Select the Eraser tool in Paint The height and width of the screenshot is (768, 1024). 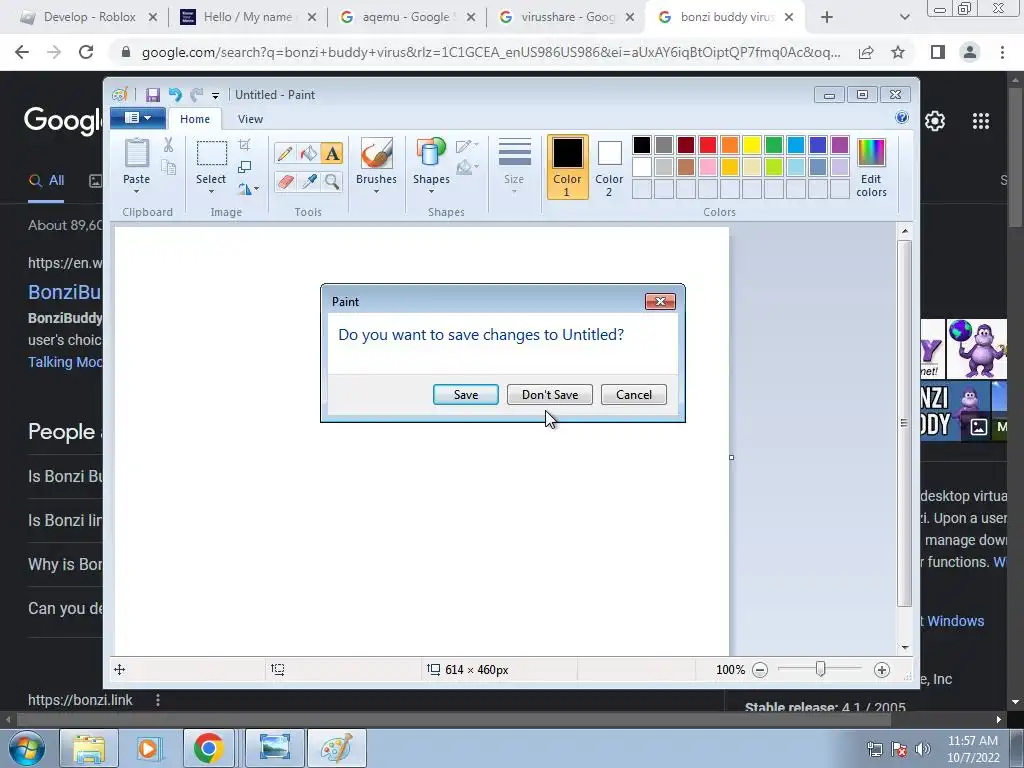(x=285, y=181)
